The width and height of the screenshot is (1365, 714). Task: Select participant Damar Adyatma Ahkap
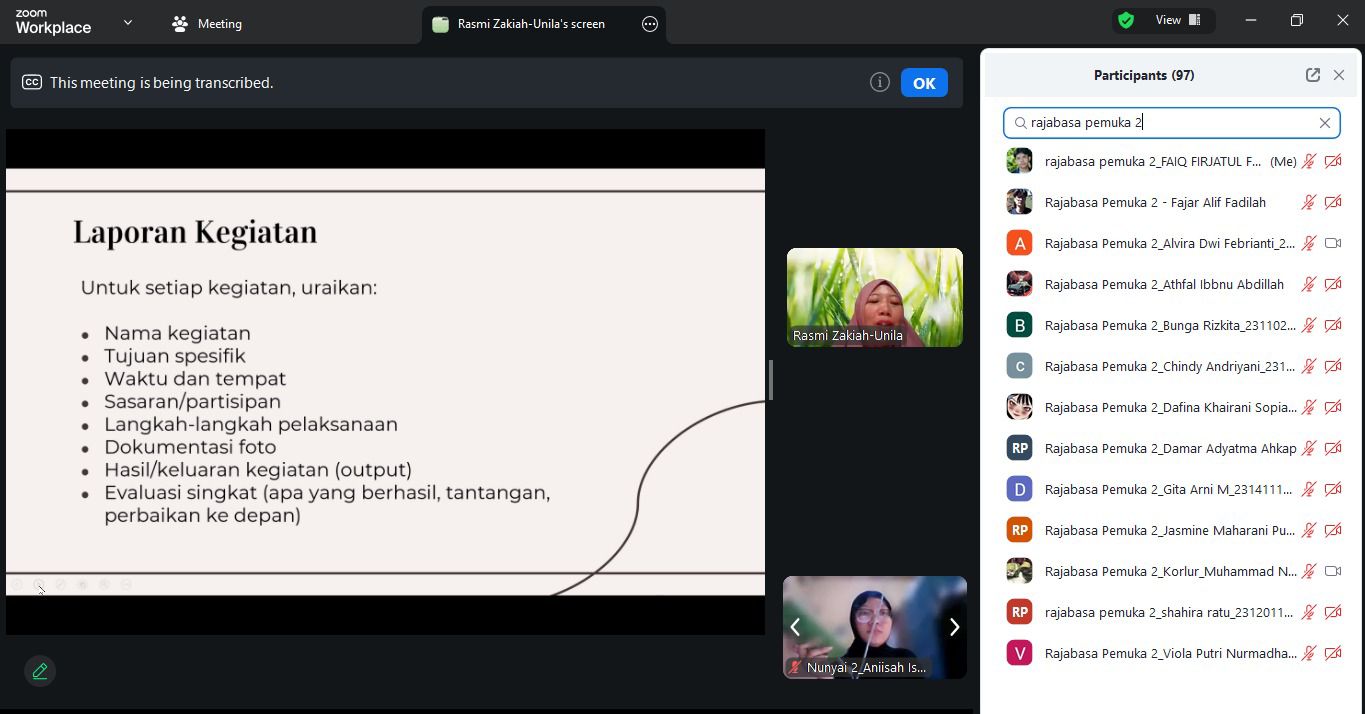tap(1172, 448)
